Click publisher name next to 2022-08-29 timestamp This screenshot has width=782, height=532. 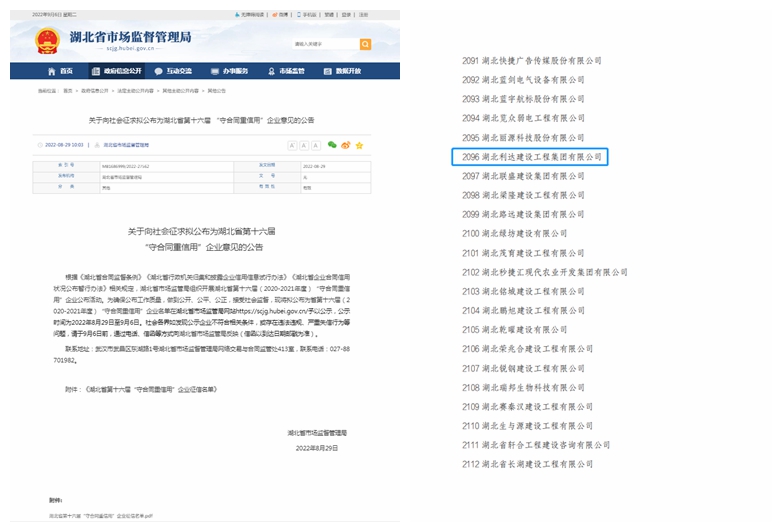(126, 145)
